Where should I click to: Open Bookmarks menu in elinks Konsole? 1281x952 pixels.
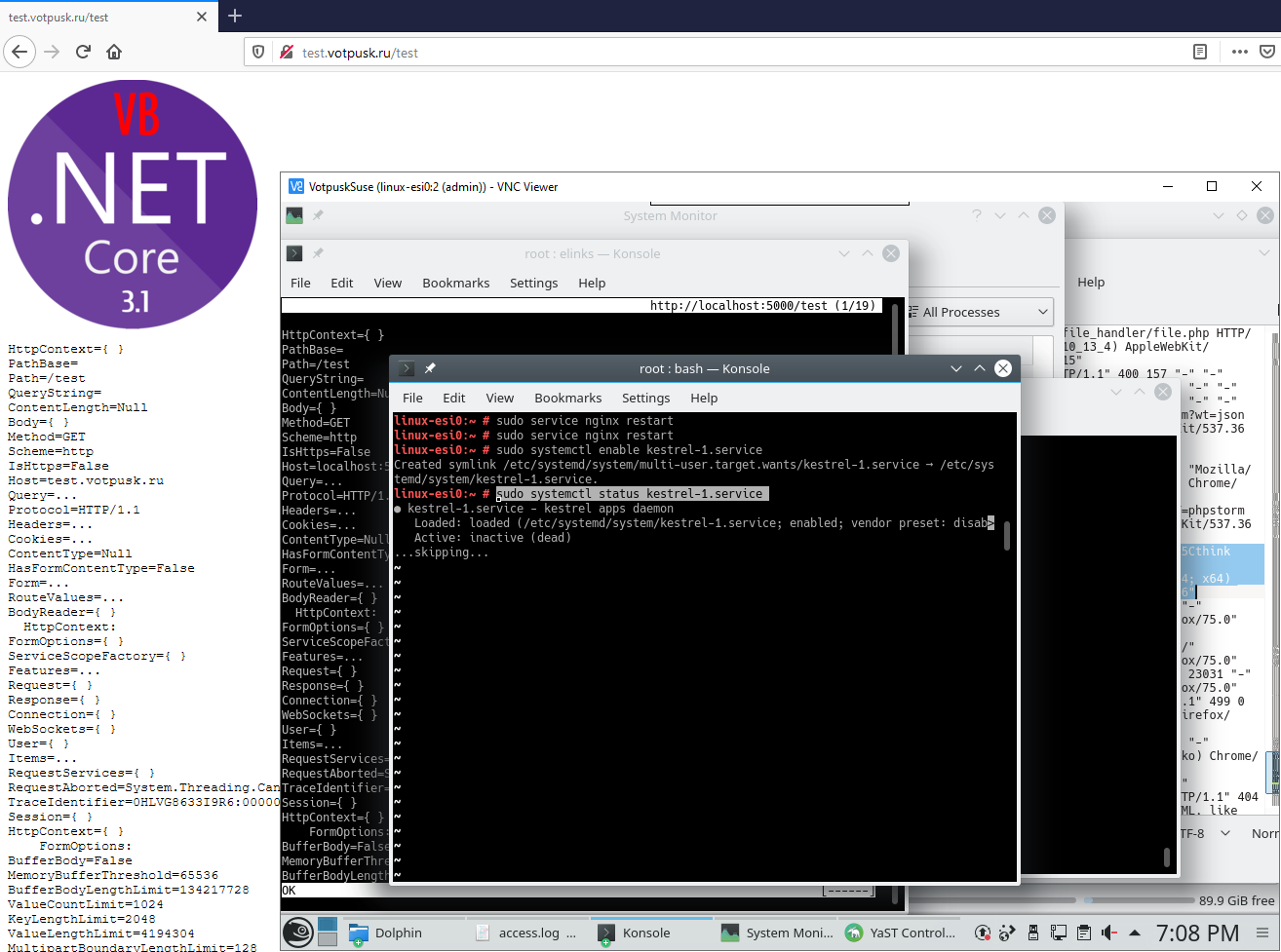coord(455,283)
